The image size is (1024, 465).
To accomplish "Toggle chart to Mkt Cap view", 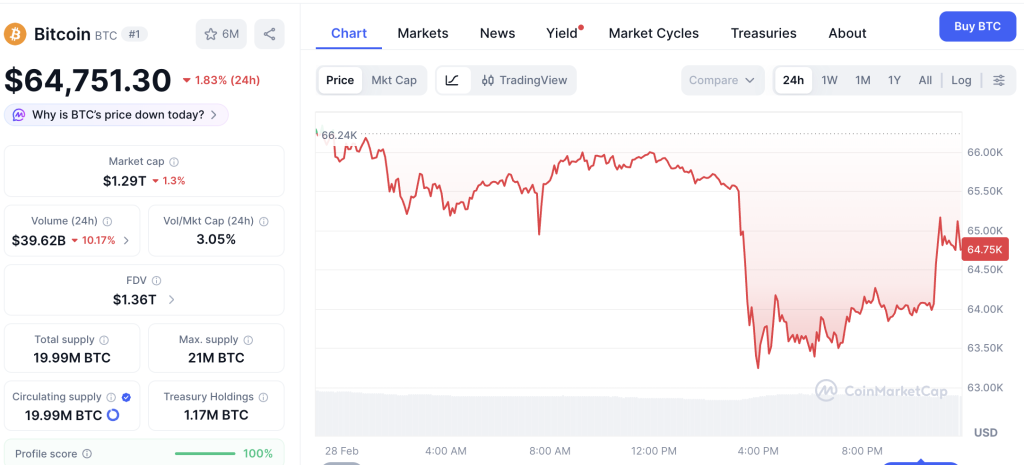I will [x=394, y=80].
